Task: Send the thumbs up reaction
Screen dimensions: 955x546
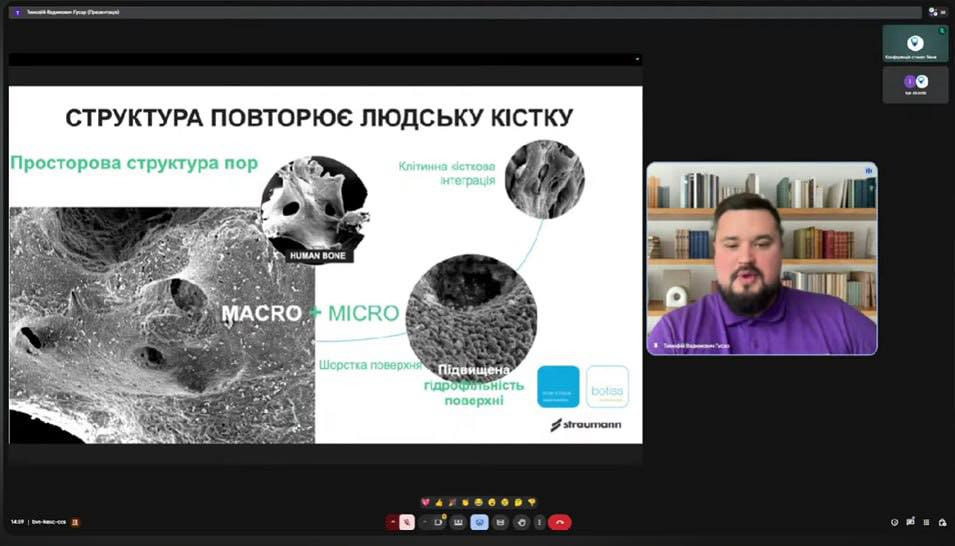Action: (438, 501)
